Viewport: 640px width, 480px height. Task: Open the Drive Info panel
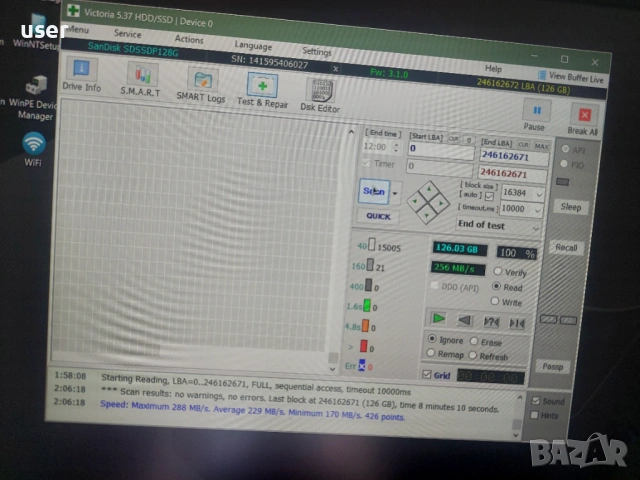point(82,75)
